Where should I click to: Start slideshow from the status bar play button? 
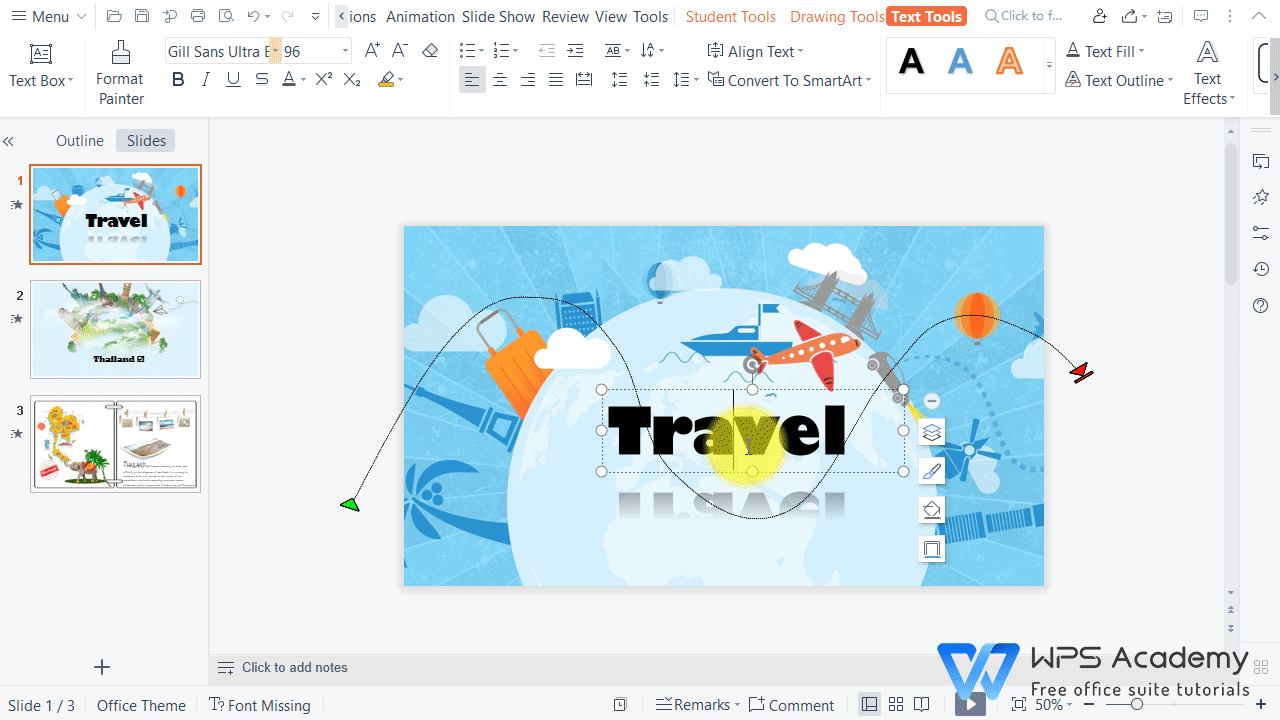(969, 704)
